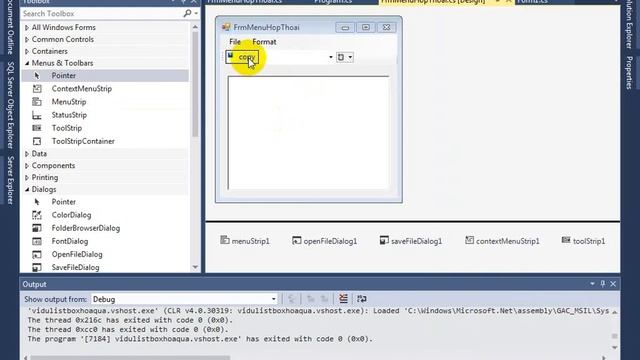This screenshot has width=640, height=360.
Task: Open the Properties side tab
Action: (629, 73)
